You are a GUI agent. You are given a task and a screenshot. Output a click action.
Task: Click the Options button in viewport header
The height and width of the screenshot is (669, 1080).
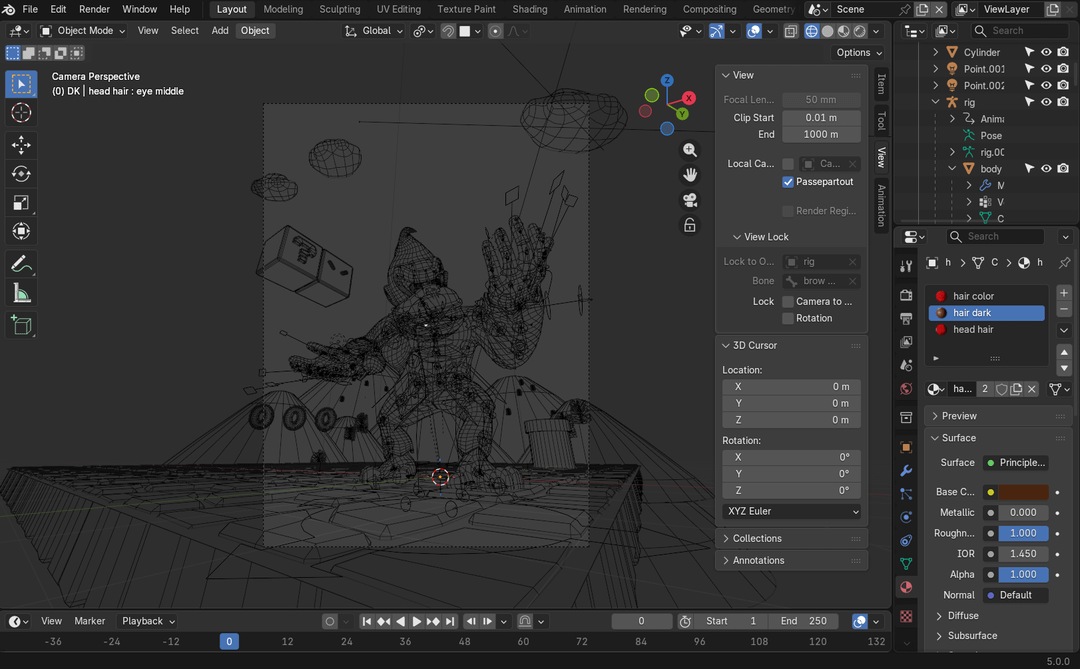click(x=858, y=52)
